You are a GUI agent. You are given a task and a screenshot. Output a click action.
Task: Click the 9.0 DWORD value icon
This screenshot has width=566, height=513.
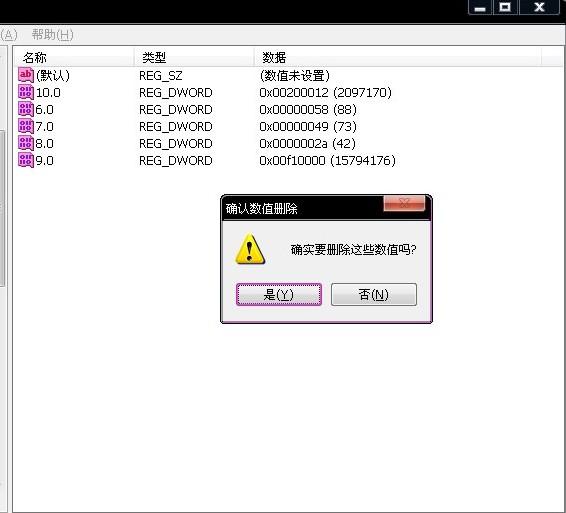pos(26,160)
